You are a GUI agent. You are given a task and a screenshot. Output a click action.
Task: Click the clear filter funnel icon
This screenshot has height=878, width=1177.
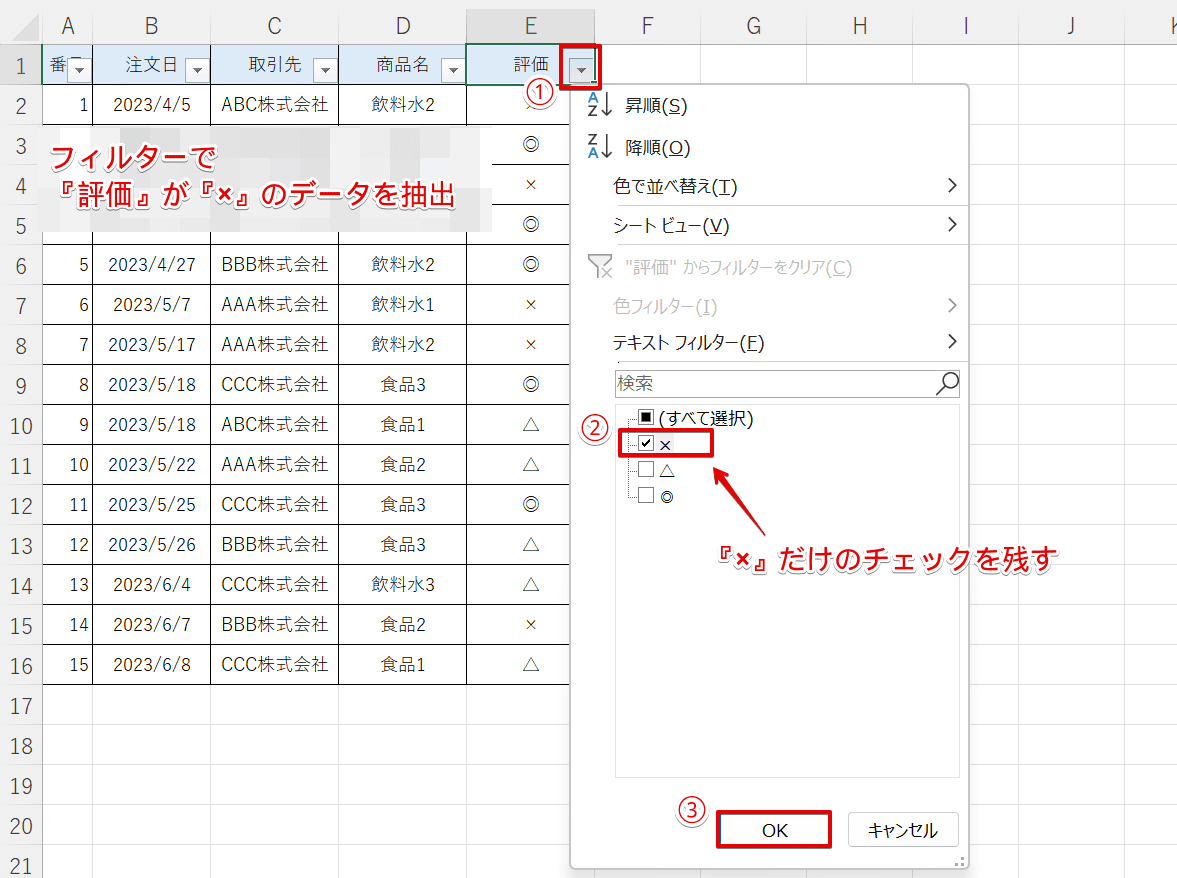599,267
